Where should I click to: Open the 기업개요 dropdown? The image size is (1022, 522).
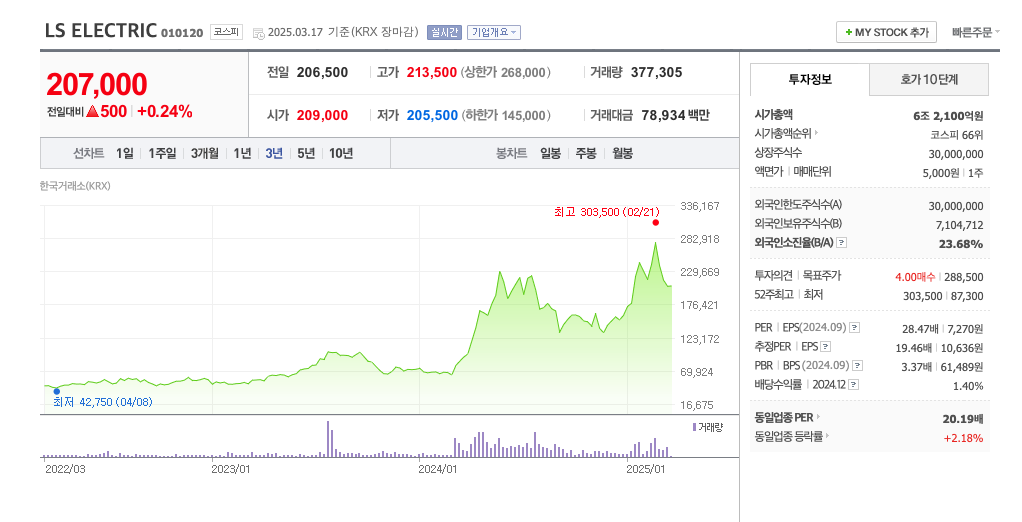coord(493,32)
